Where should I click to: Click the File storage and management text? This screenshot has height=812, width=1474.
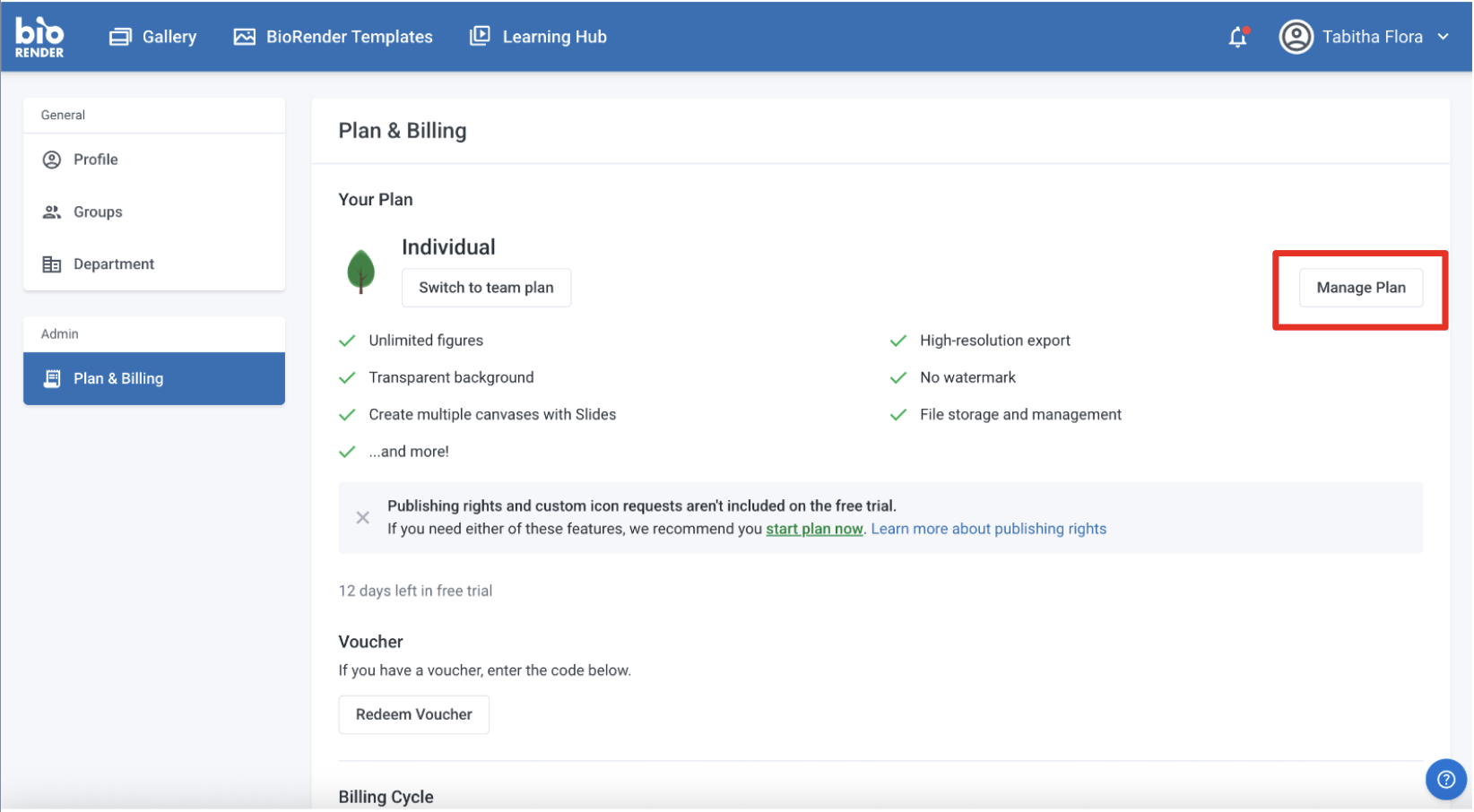[x=1020, y=415]
